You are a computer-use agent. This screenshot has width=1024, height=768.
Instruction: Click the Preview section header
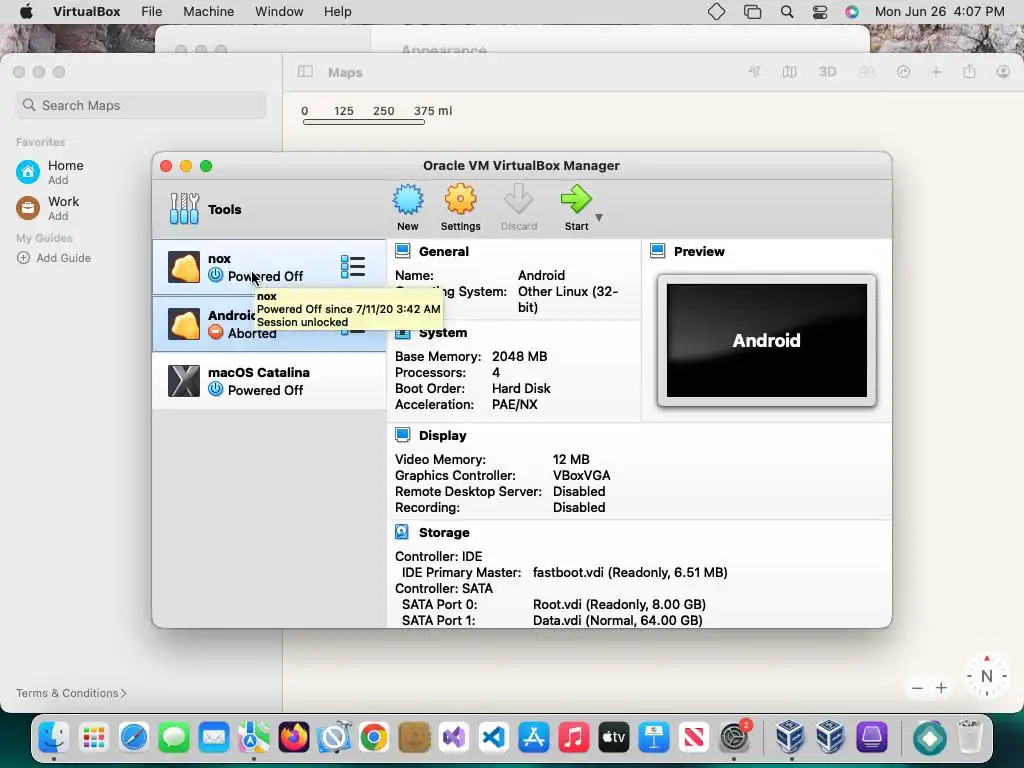point(699,251)
